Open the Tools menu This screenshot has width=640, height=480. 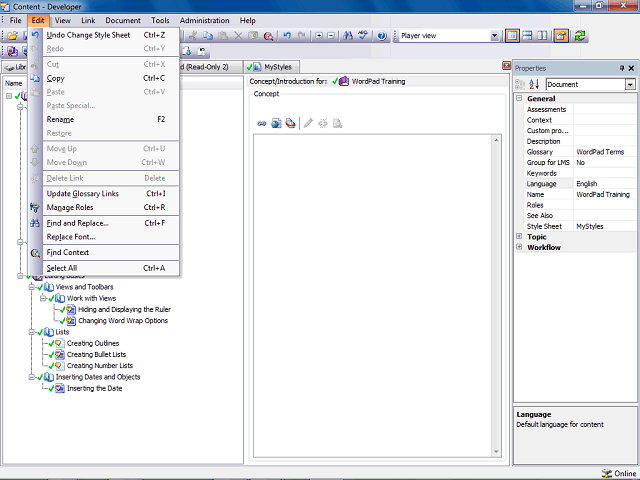click(160, 20)
